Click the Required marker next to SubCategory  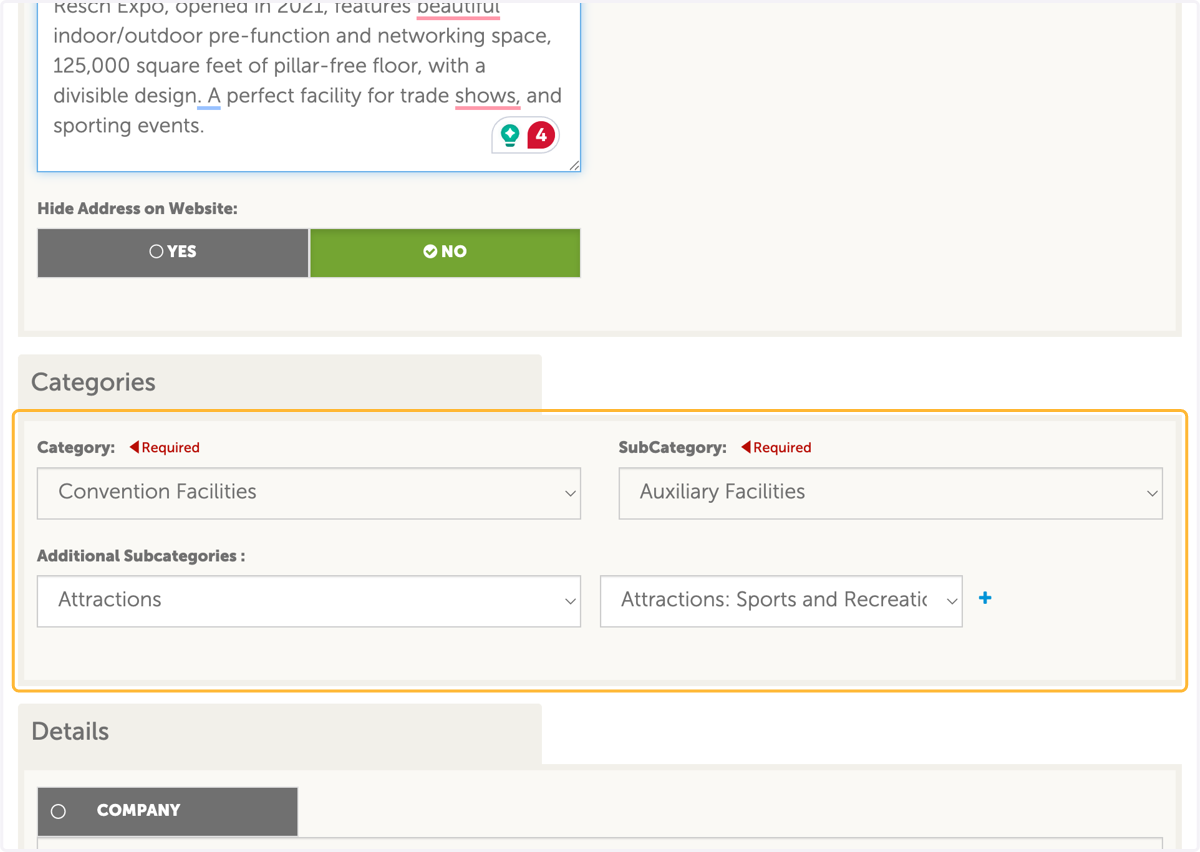[x=776, y=448]
